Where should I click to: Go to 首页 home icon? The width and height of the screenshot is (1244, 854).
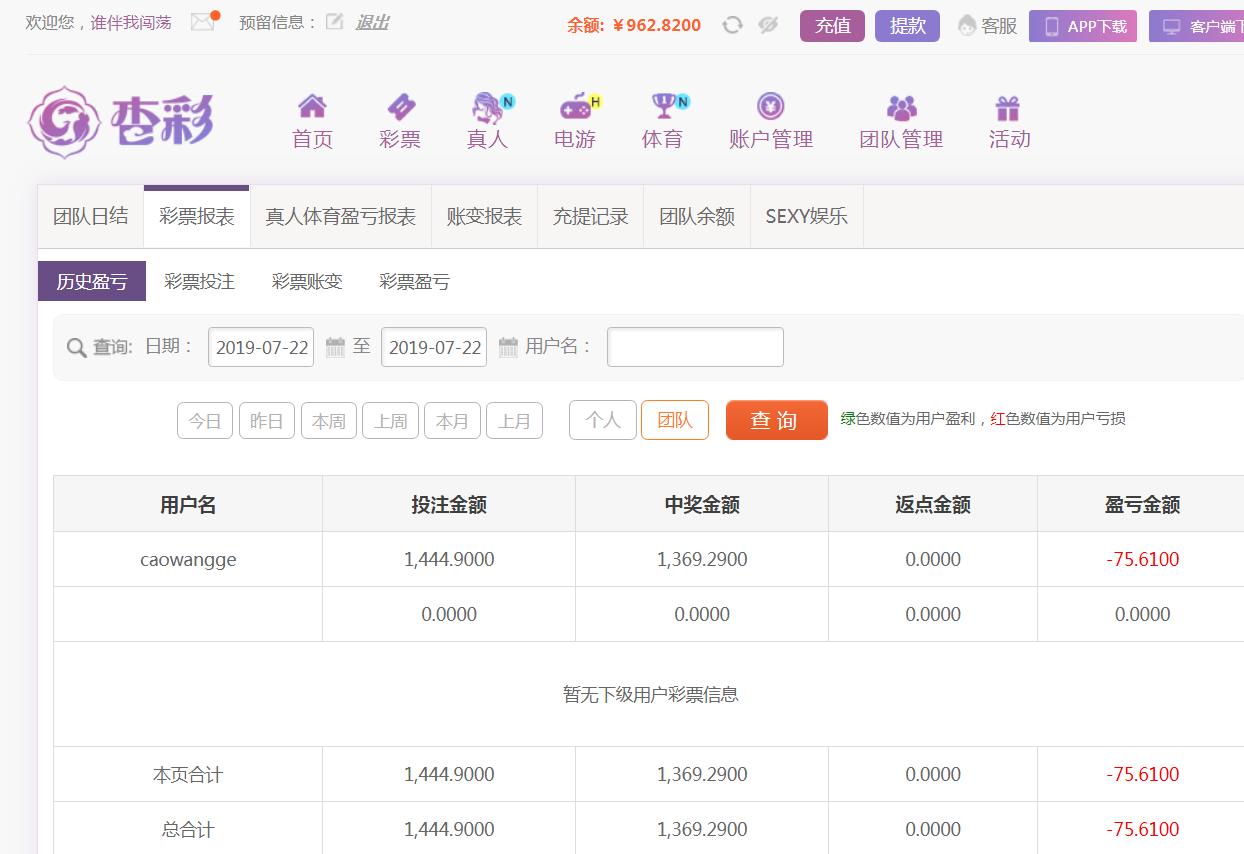click(312, 107)
